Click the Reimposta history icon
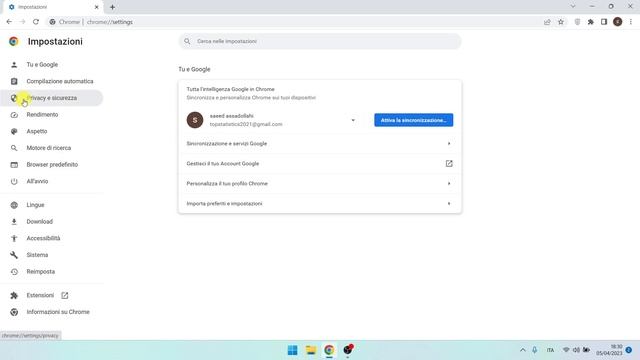This screenshot has width=640, height=360. pos(14,271)
